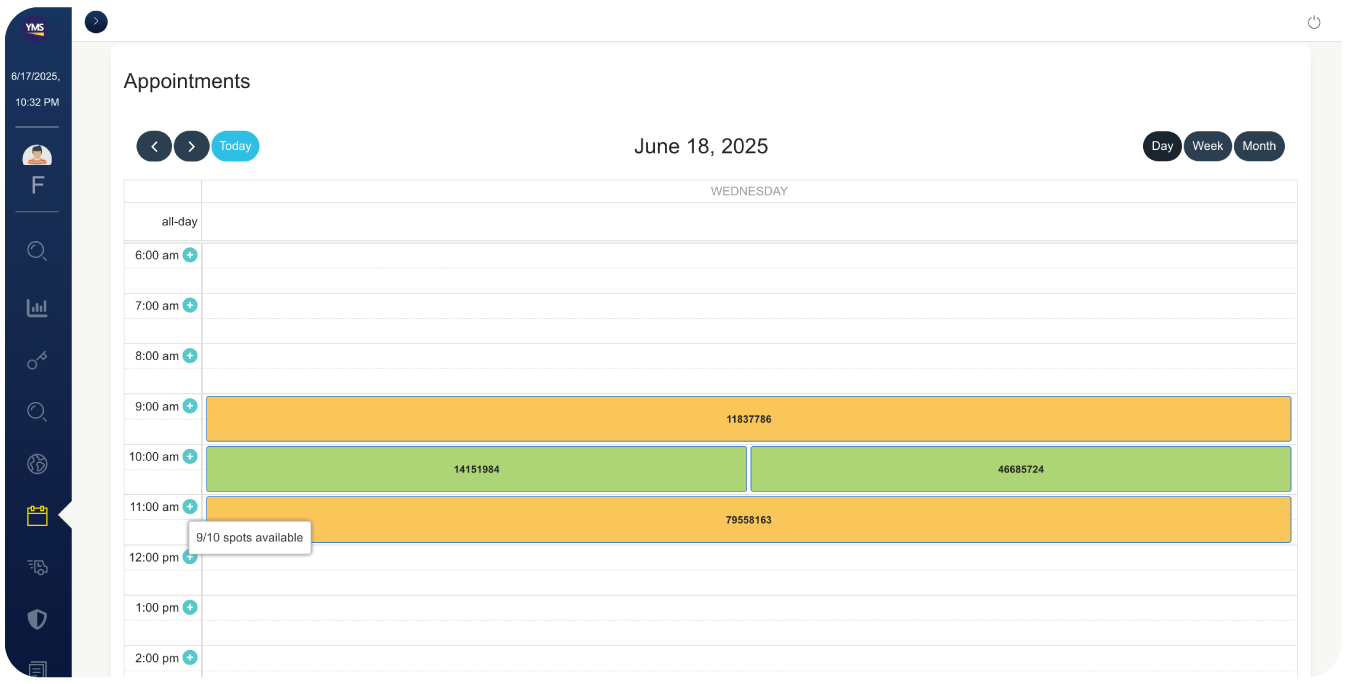Screen dimensions: 1351x684
Task: Open the delivery truck sidebar icon
Action: click(x=37, y=567)
